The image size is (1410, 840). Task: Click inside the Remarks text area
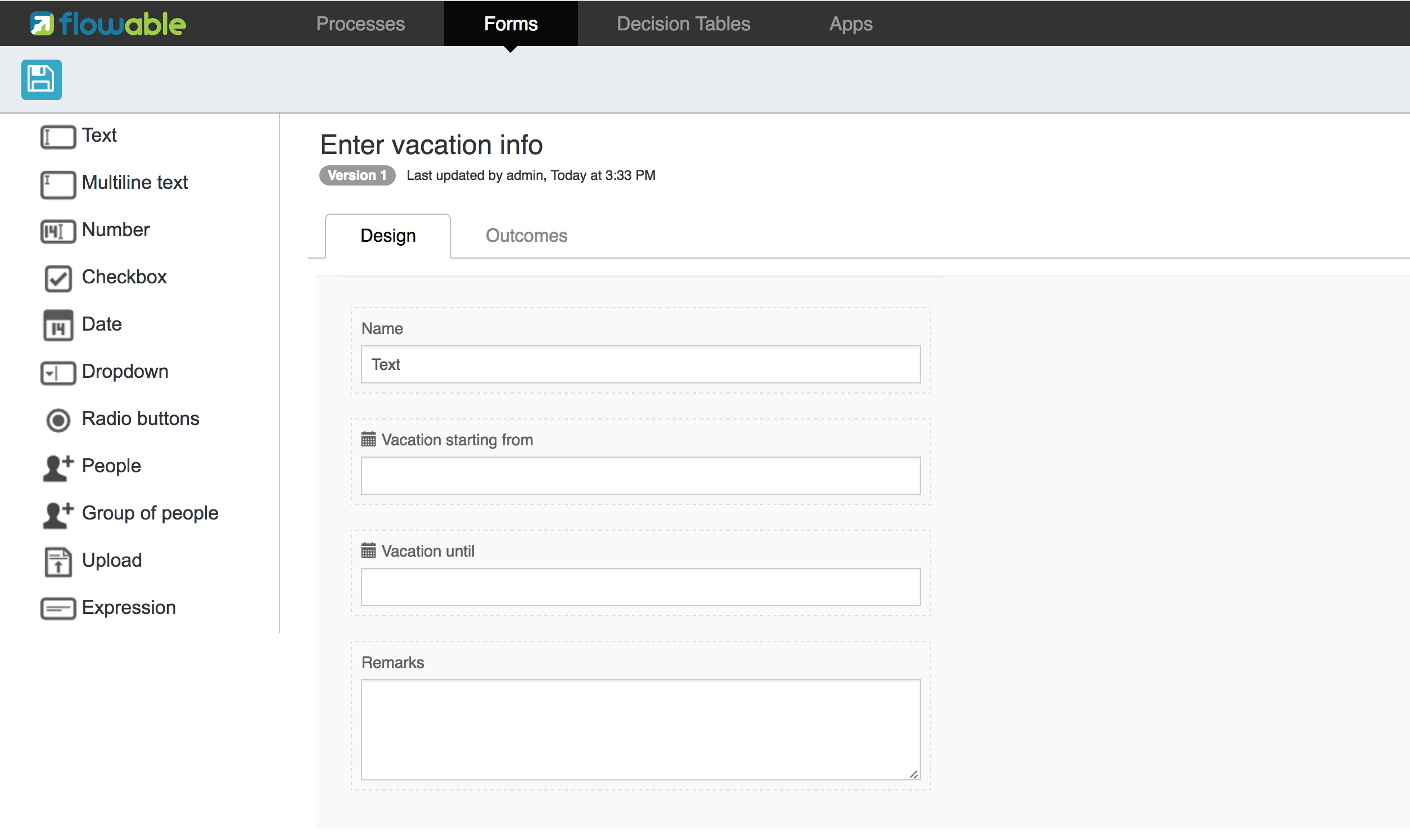point(640,730)
